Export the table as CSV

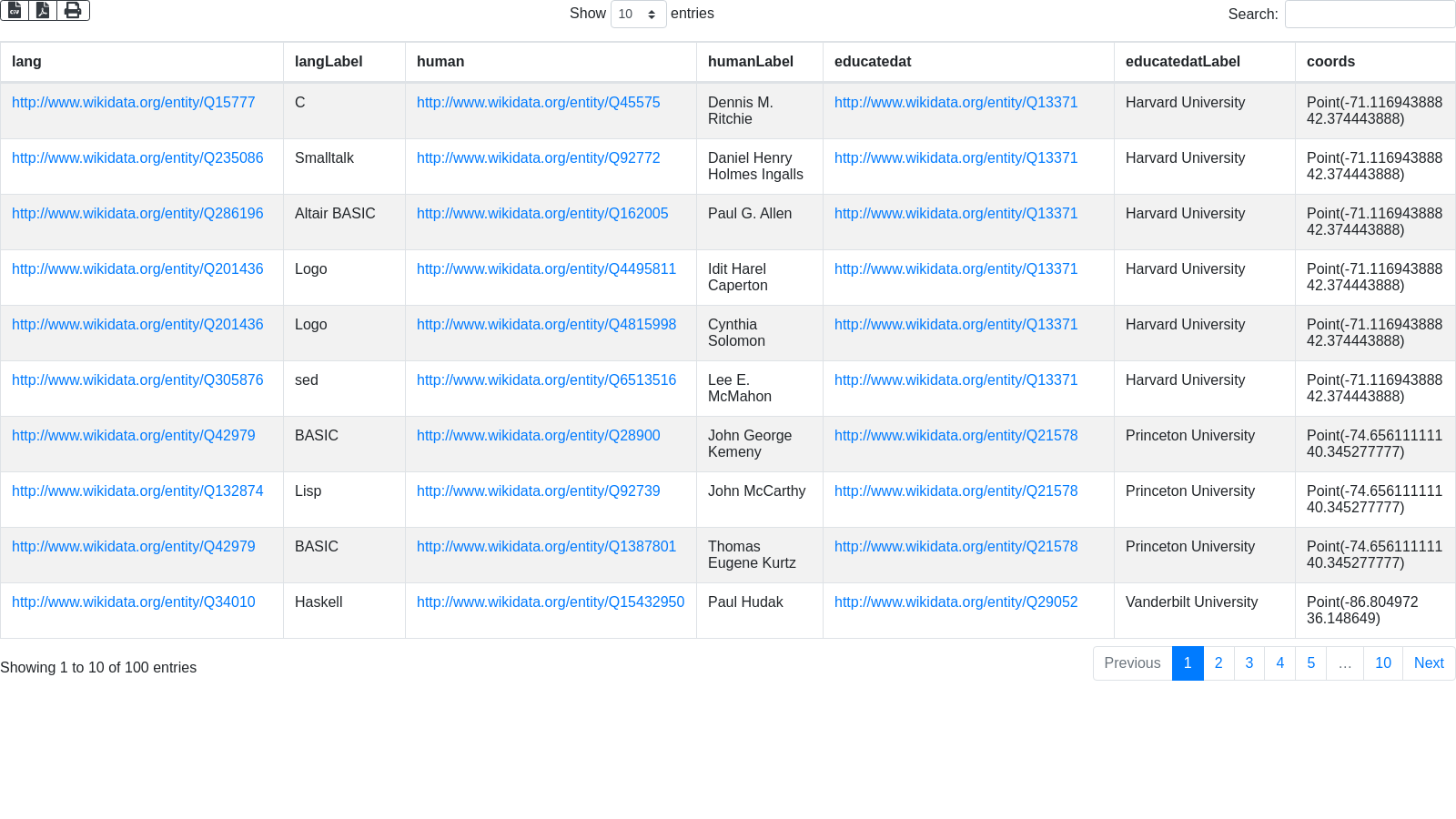click(x=15, y=10)
